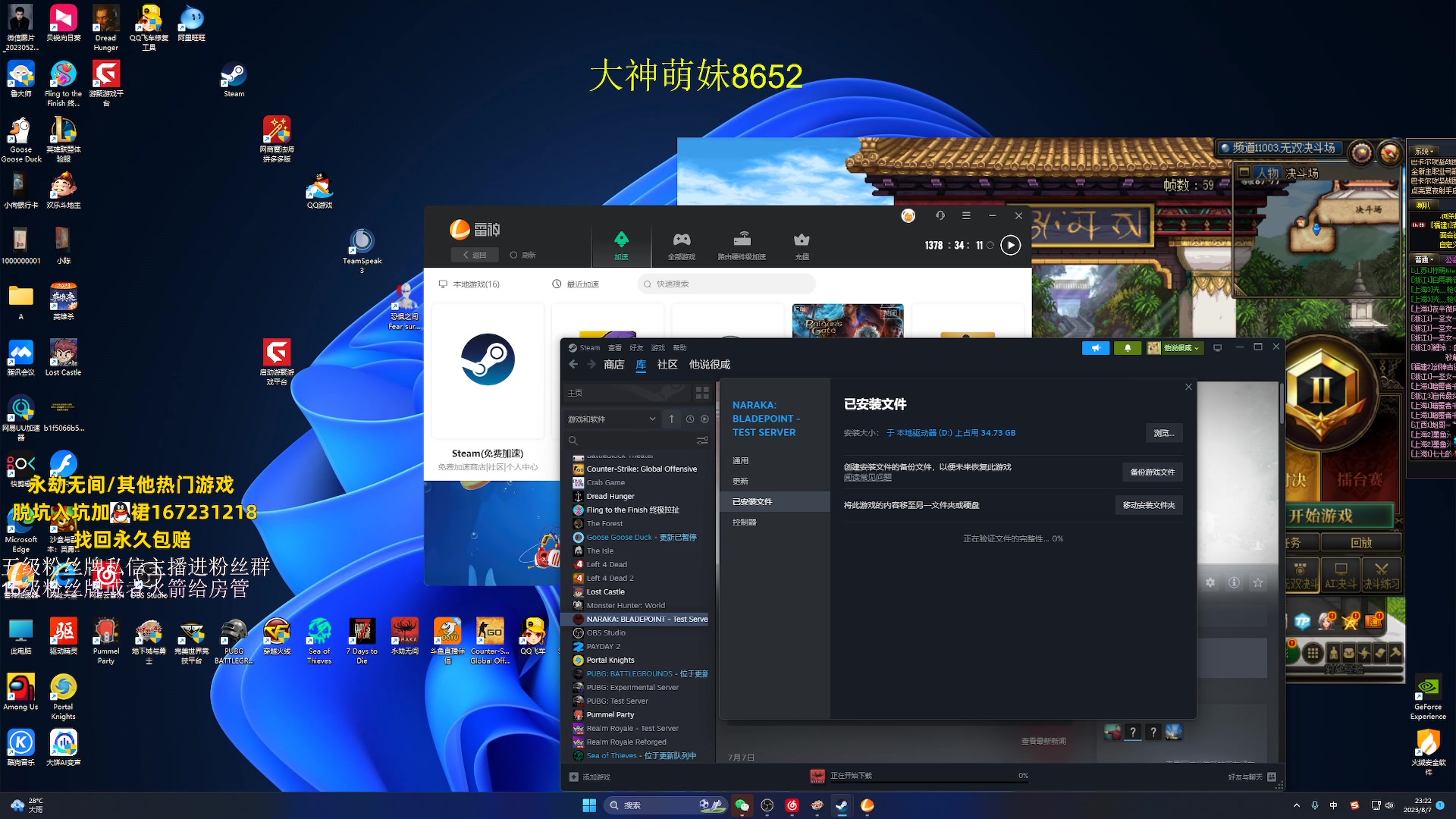Switch to the 社区 tab in Steam
The image size is (1456, 819).
[667, 365]
